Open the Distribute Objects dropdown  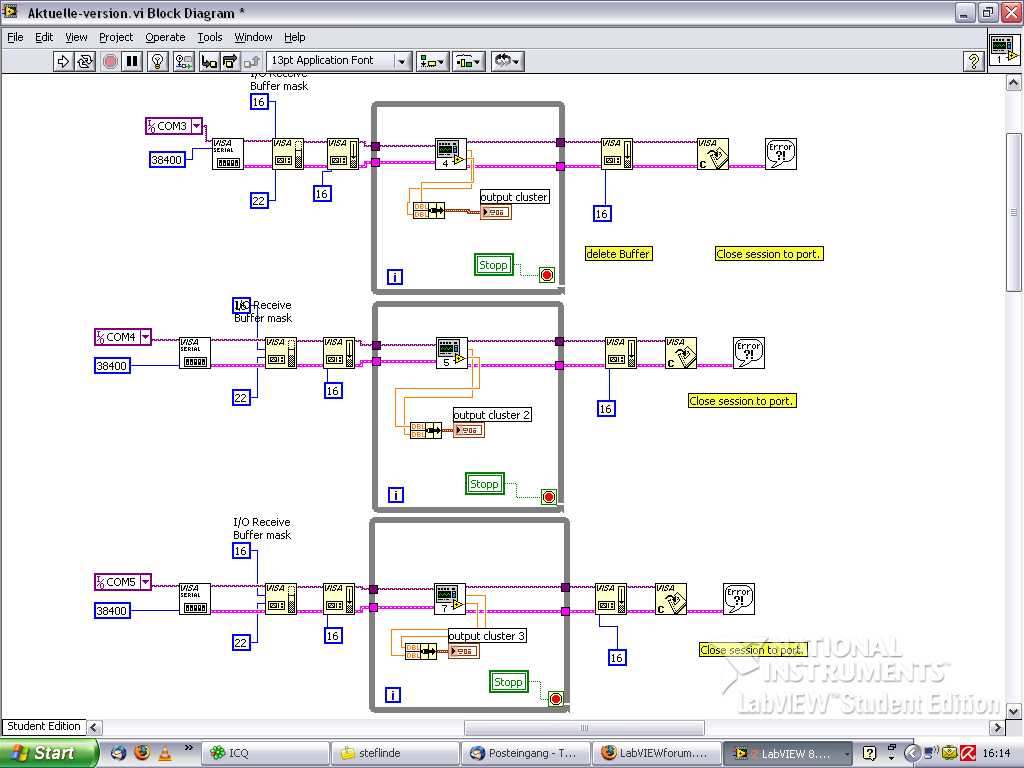[468, 61]
